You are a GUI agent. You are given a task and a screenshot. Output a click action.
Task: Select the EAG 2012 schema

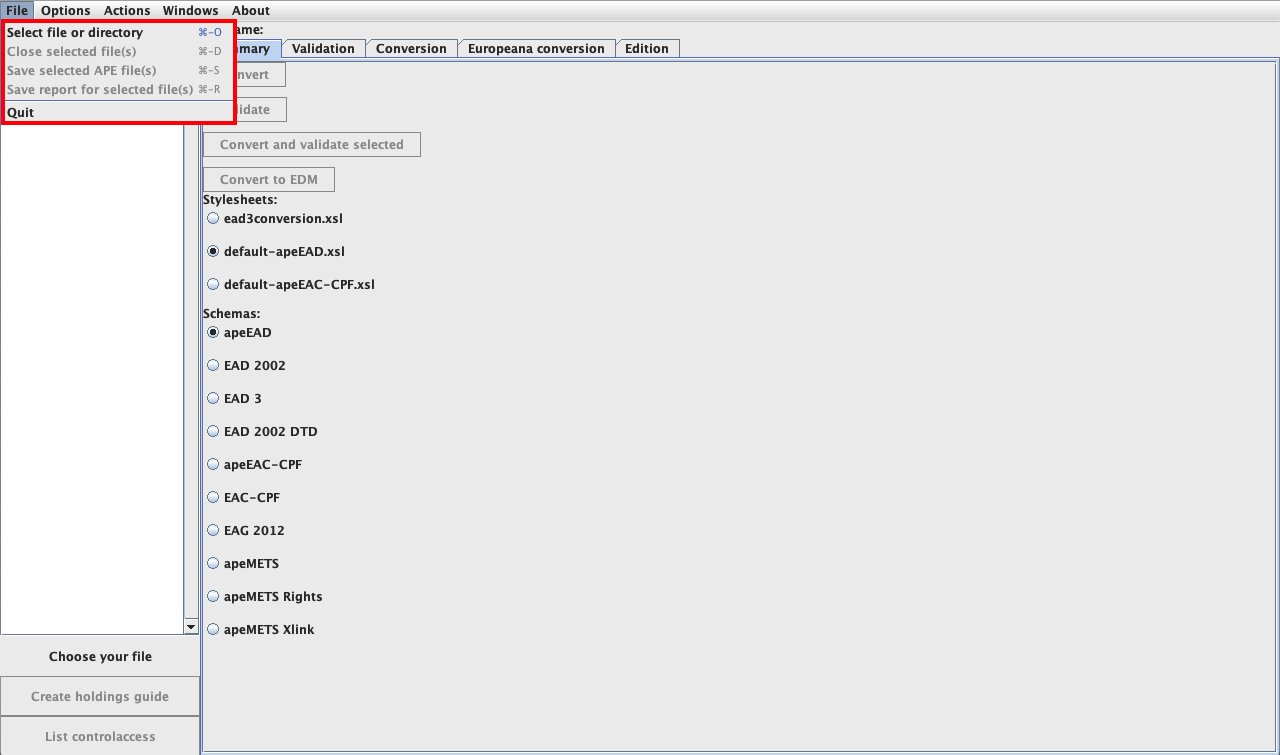tap(245, 530)
